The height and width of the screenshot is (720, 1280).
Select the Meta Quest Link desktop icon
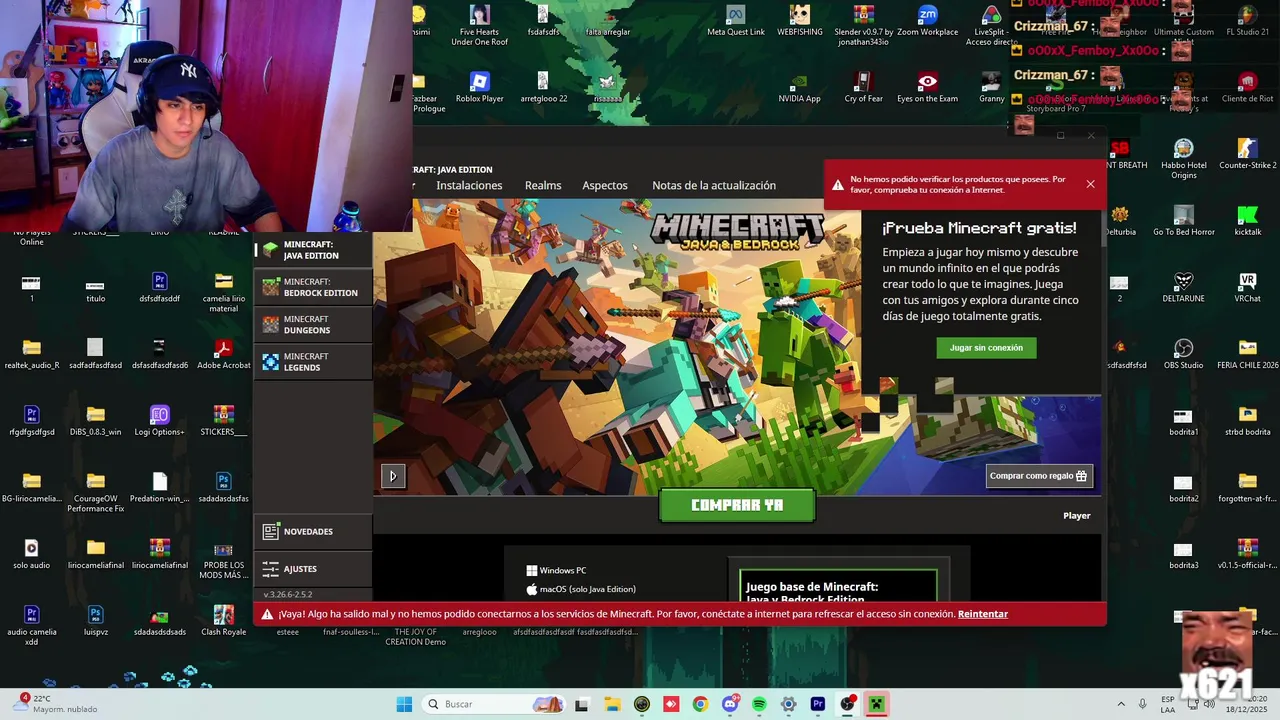tap(736, 21)
